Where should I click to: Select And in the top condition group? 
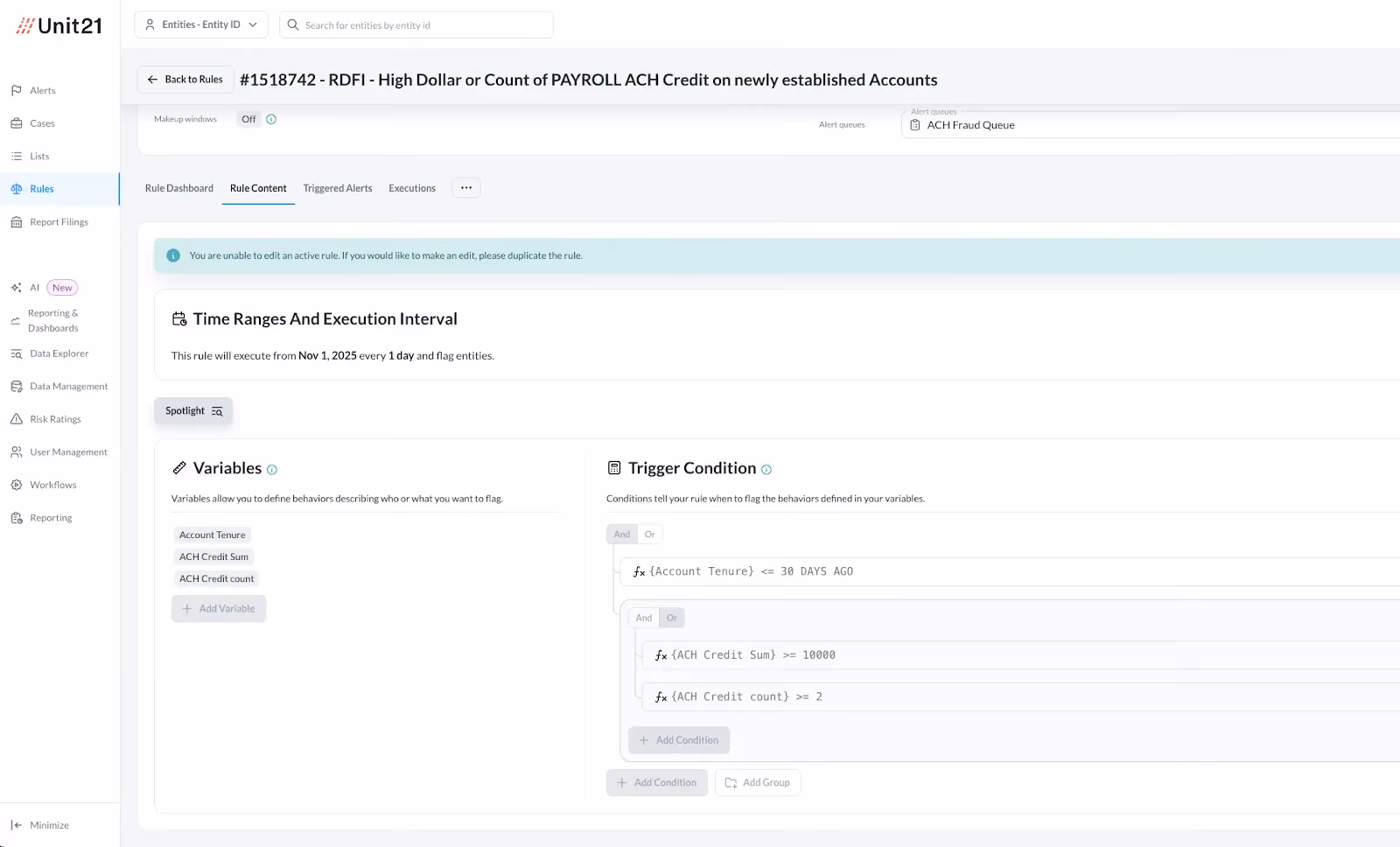(x=622, y=534)
